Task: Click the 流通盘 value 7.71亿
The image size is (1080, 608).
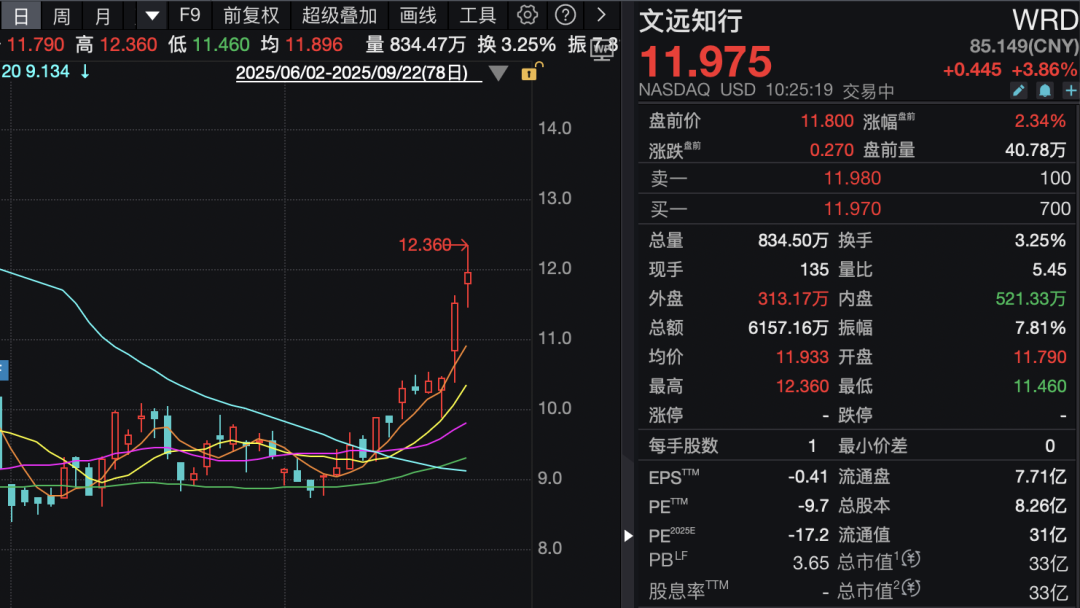Action: click(x=1040, y=476)
